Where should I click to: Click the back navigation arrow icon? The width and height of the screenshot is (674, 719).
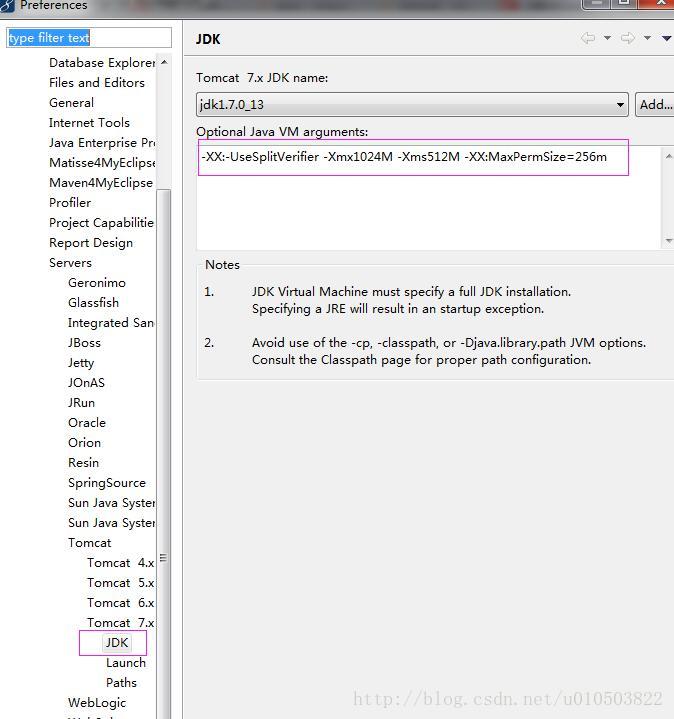(588, 38)
